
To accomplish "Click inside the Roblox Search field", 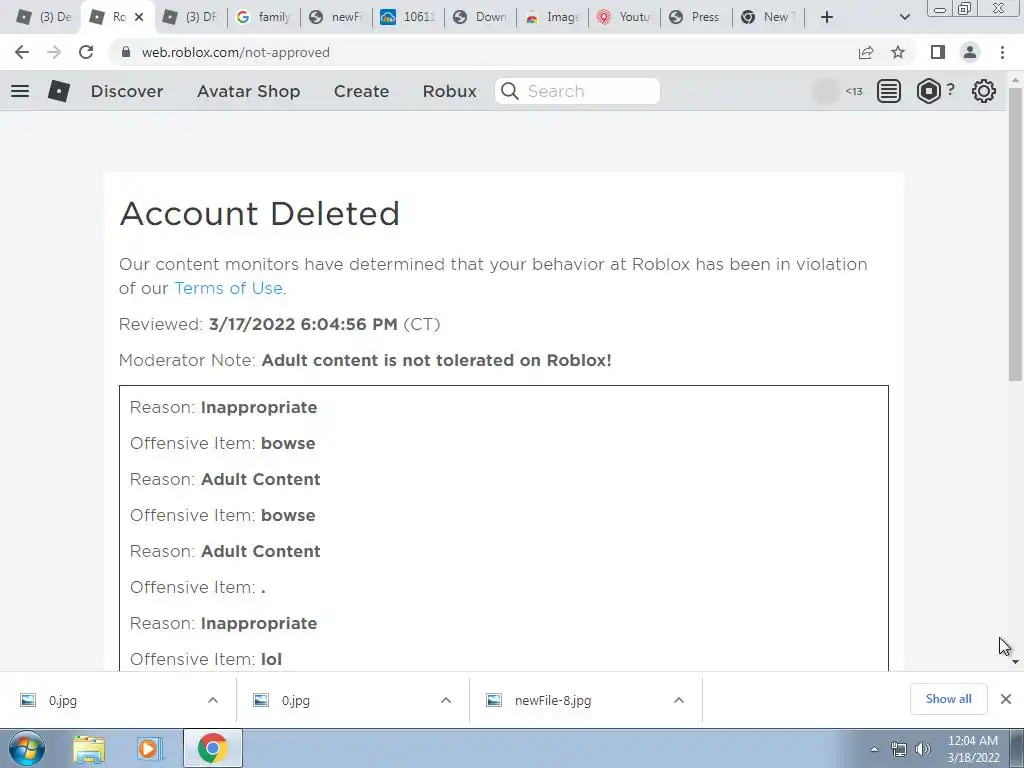I will pyautogui.click(x=577, y=91).
